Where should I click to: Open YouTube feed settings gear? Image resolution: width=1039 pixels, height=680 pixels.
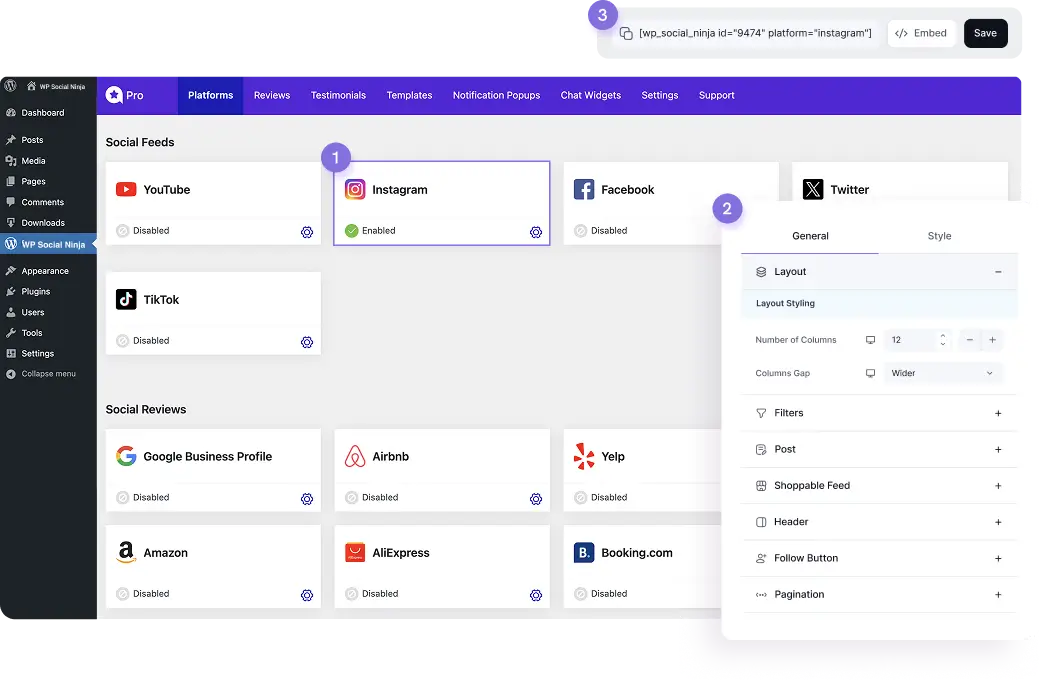tap(307, 232)
